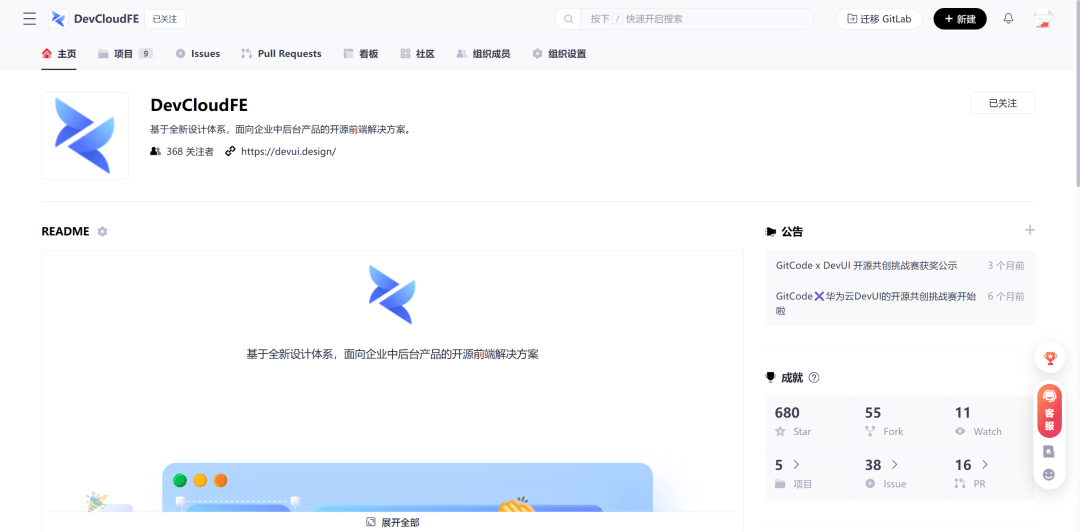
Task: Add an announcement with the plus icon
Action: [1030, 230]
